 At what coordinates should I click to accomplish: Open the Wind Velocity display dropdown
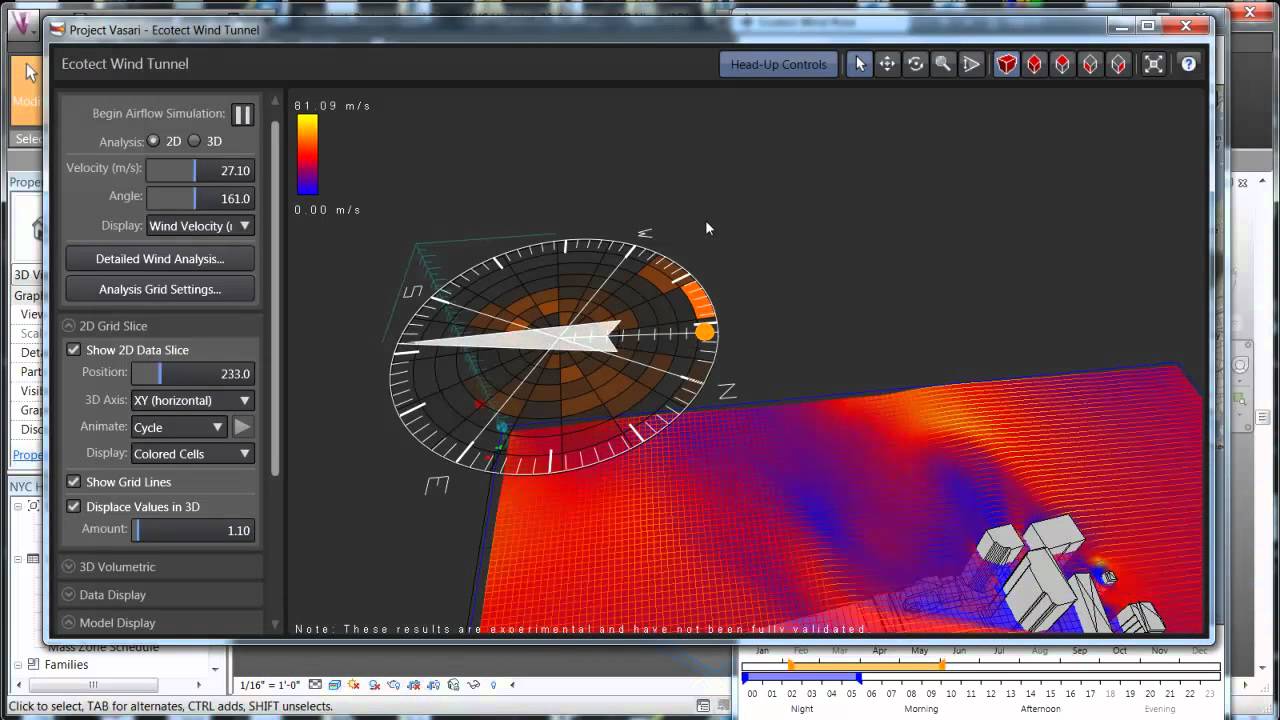pyautogui.click(x=199, y=225)
